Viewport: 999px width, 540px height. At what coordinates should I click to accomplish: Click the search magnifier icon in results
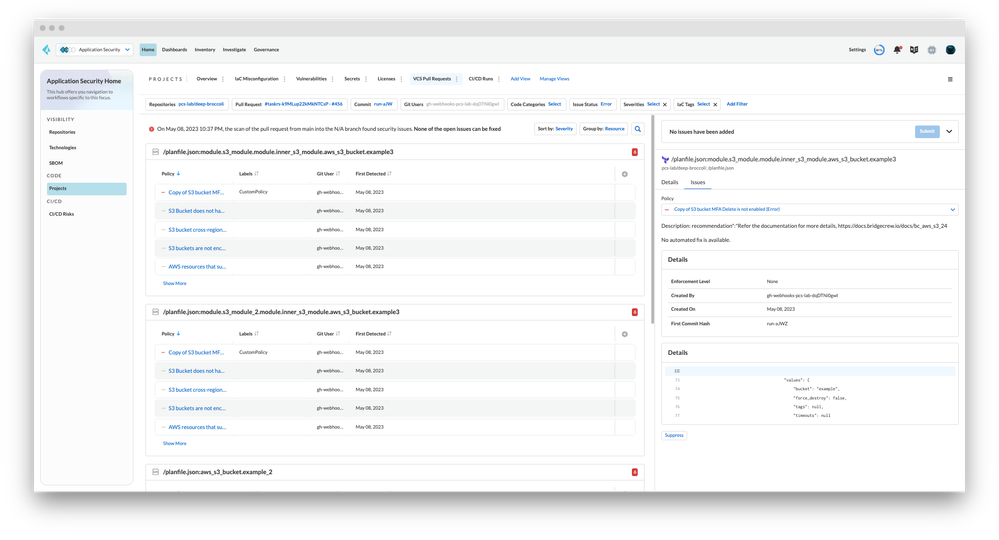(637, 129)
